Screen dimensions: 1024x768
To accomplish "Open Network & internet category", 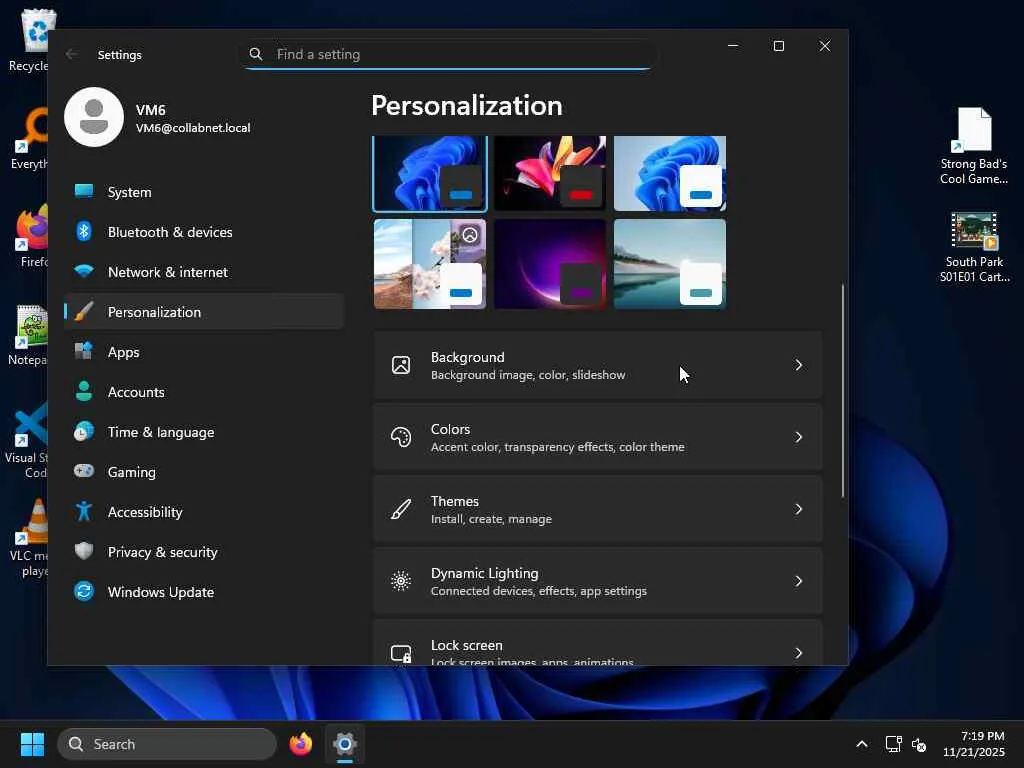I will click(204, 272).
